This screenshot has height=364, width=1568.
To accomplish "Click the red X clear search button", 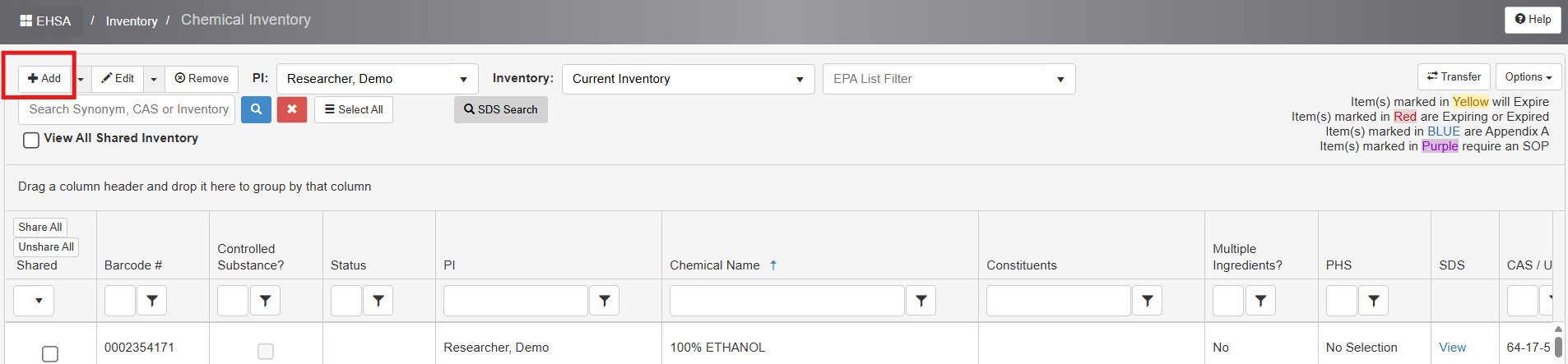I will coord(292,109).
